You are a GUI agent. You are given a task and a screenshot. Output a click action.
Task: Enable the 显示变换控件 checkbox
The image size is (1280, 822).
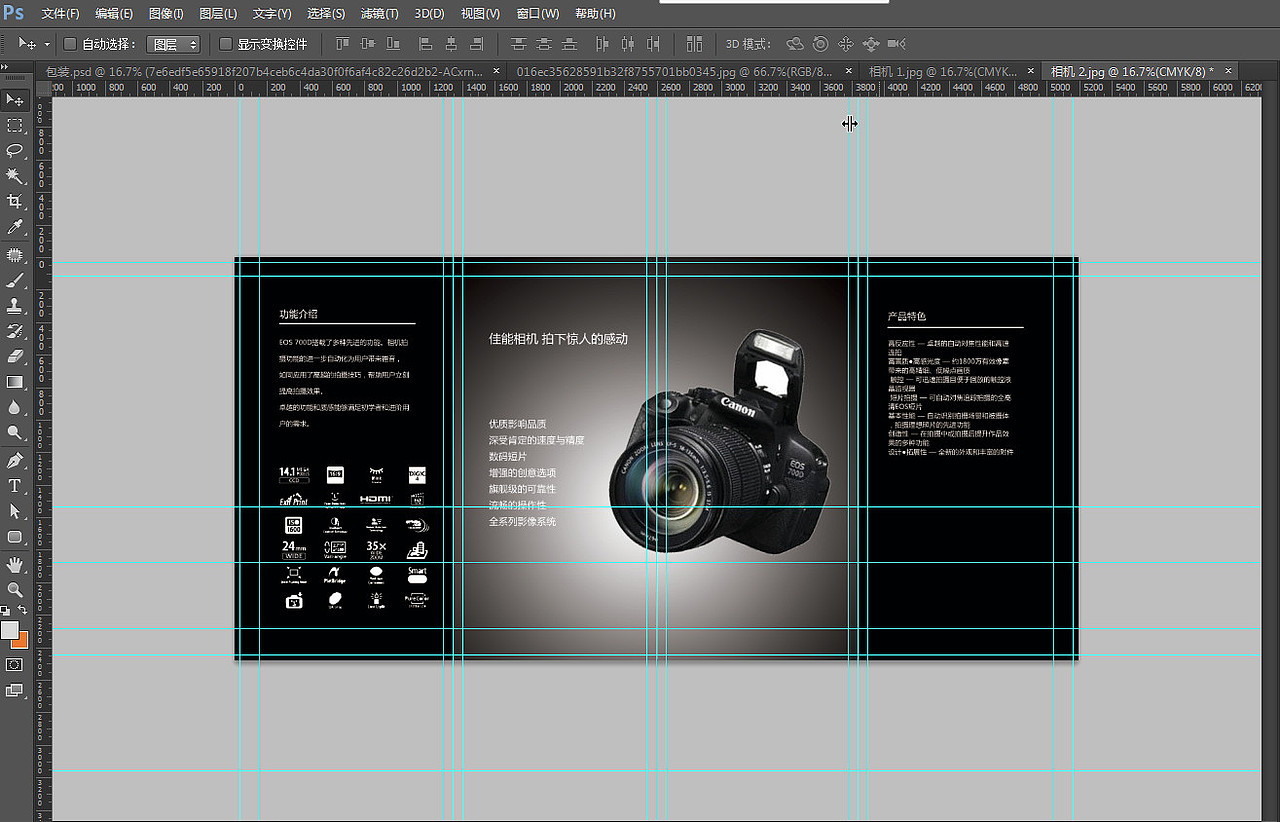(x=225, y=44)
